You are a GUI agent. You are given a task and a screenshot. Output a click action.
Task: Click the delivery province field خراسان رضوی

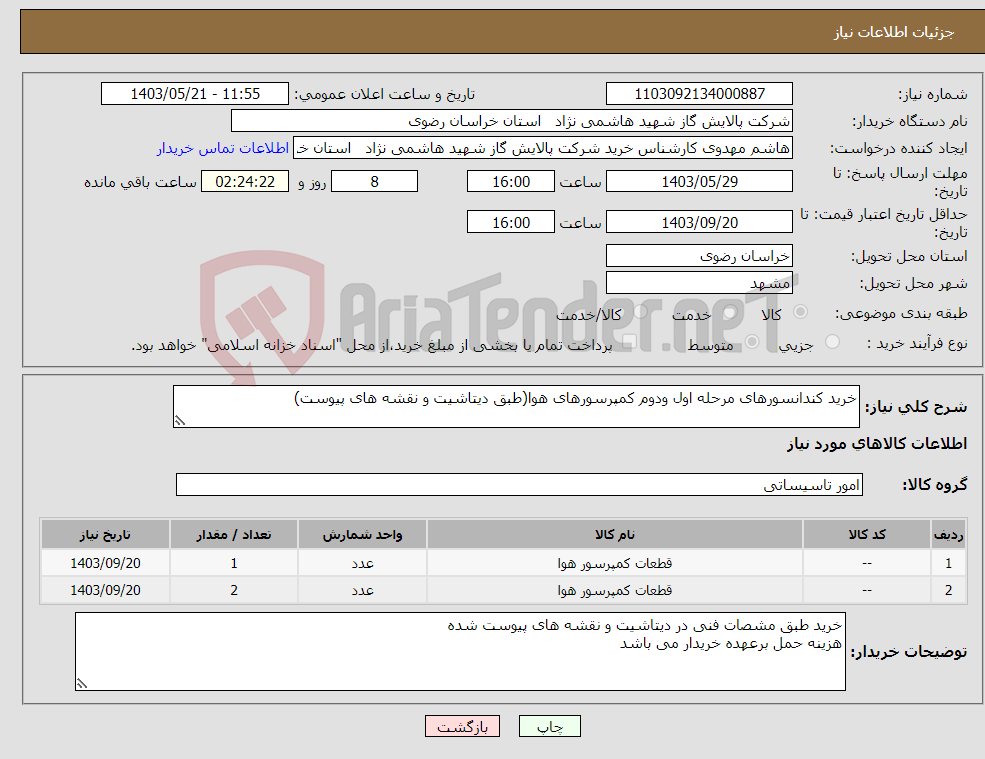click(x=699, y=256)
